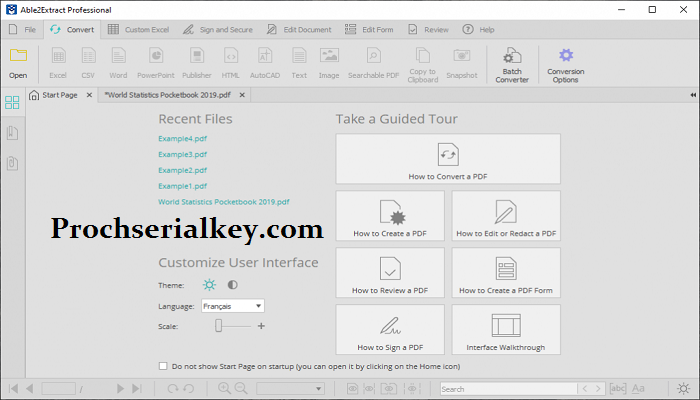Choose the CSV conversion icon
This screenshot has width=700, height=400.
point(88,56)
